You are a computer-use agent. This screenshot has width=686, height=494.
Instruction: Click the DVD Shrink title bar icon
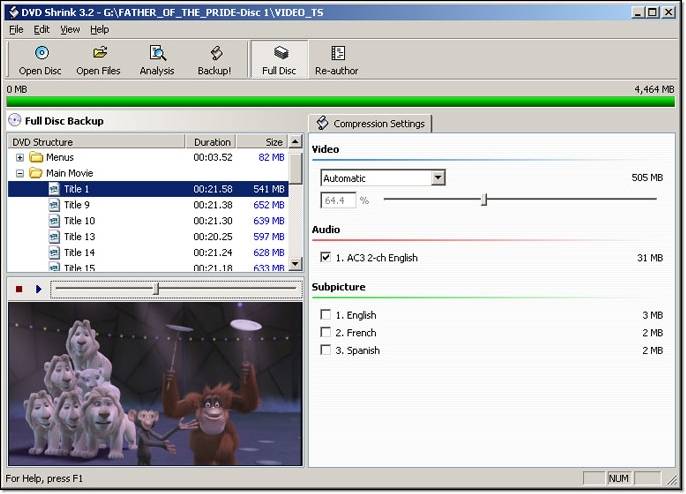(x=14, y=12)
